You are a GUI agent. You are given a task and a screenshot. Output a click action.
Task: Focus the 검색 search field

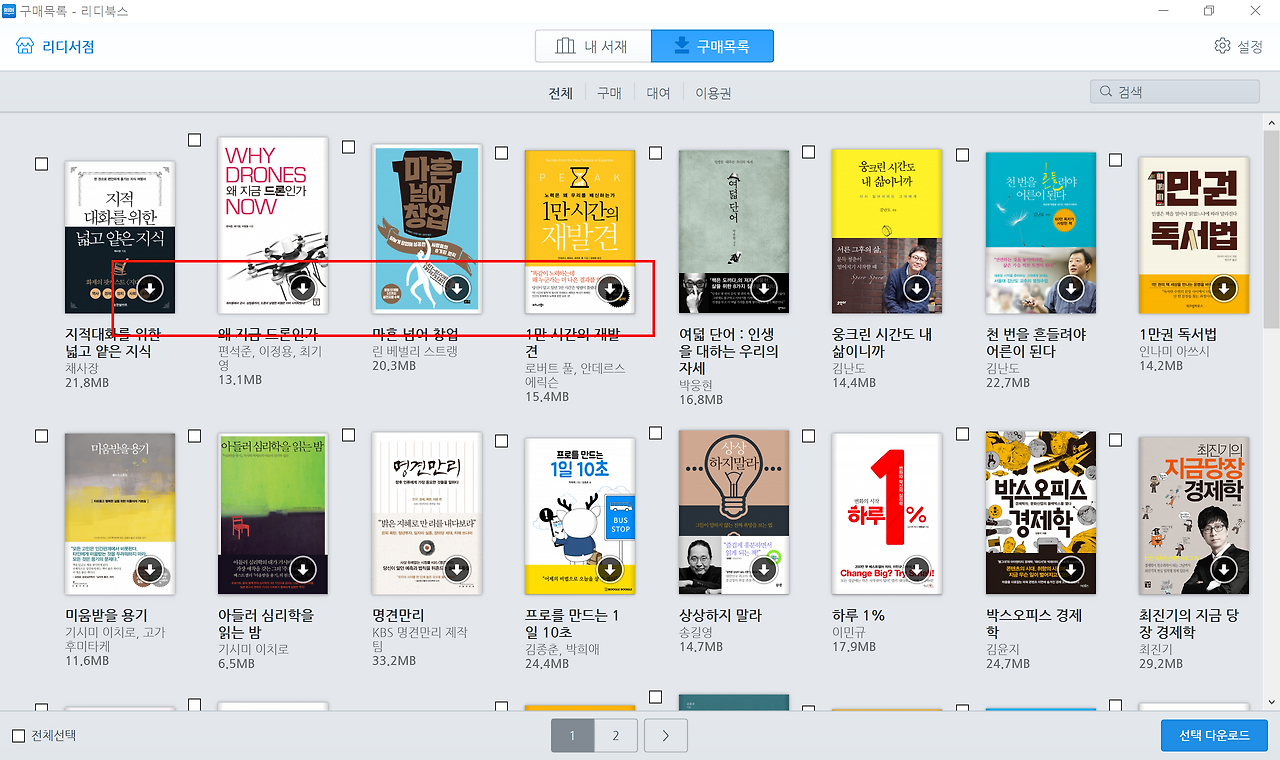pyautogui.click(x=1176, y=91)
